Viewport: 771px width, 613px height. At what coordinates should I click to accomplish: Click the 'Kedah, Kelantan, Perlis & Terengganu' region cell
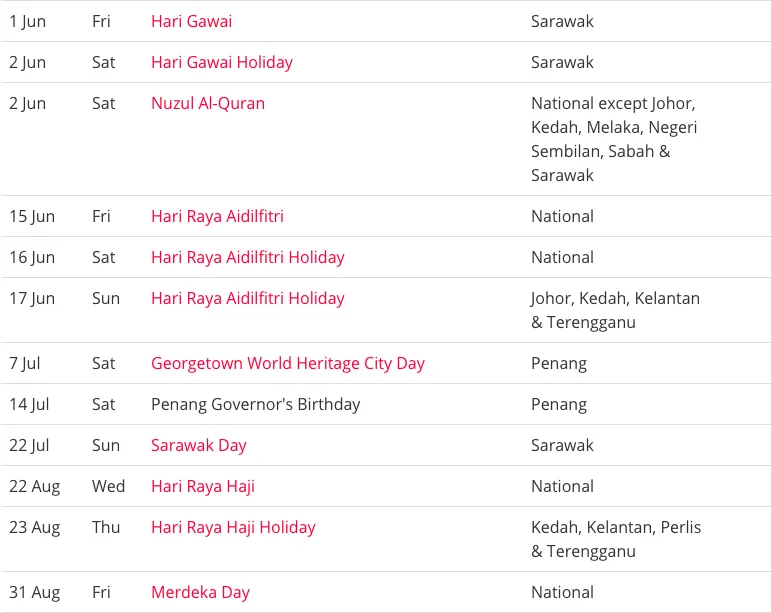click(616, 539)
